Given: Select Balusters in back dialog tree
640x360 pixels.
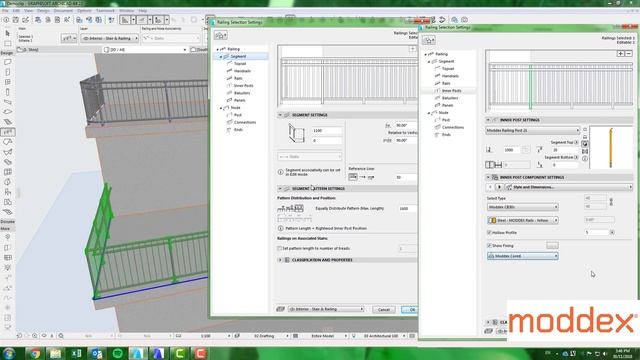Looking at the screenshot, I should tap(450, 98).
